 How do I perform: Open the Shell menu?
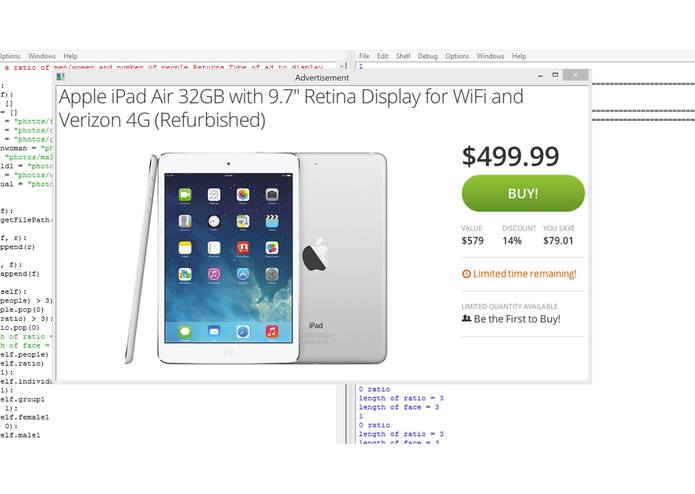tap(403, 56)
